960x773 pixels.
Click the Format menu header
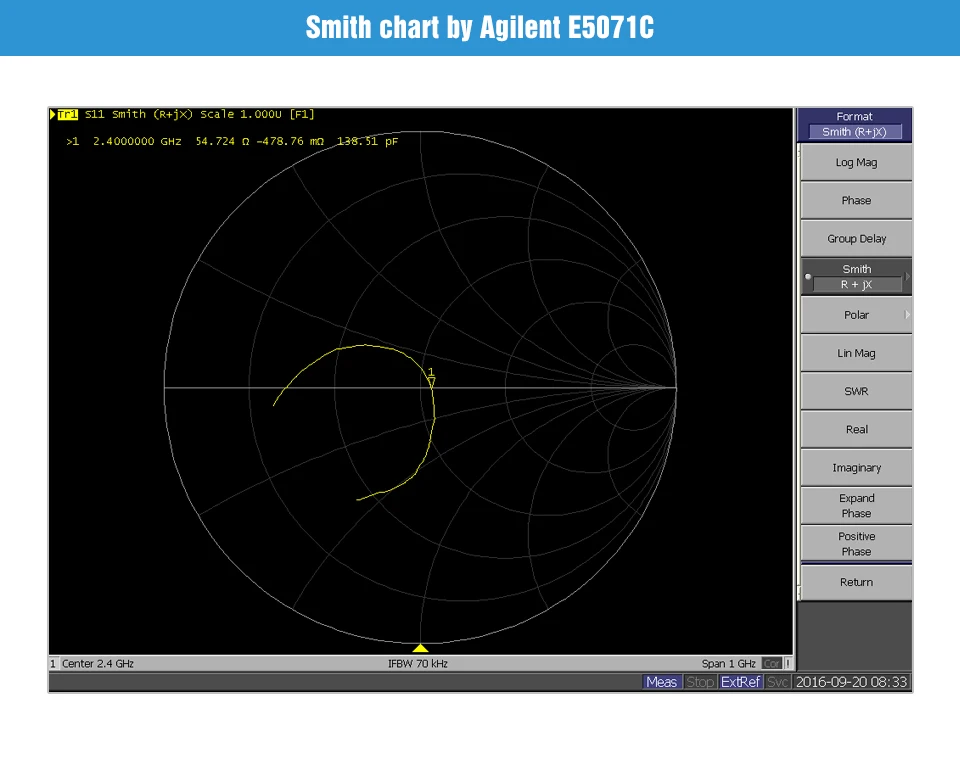pos(855,124)
